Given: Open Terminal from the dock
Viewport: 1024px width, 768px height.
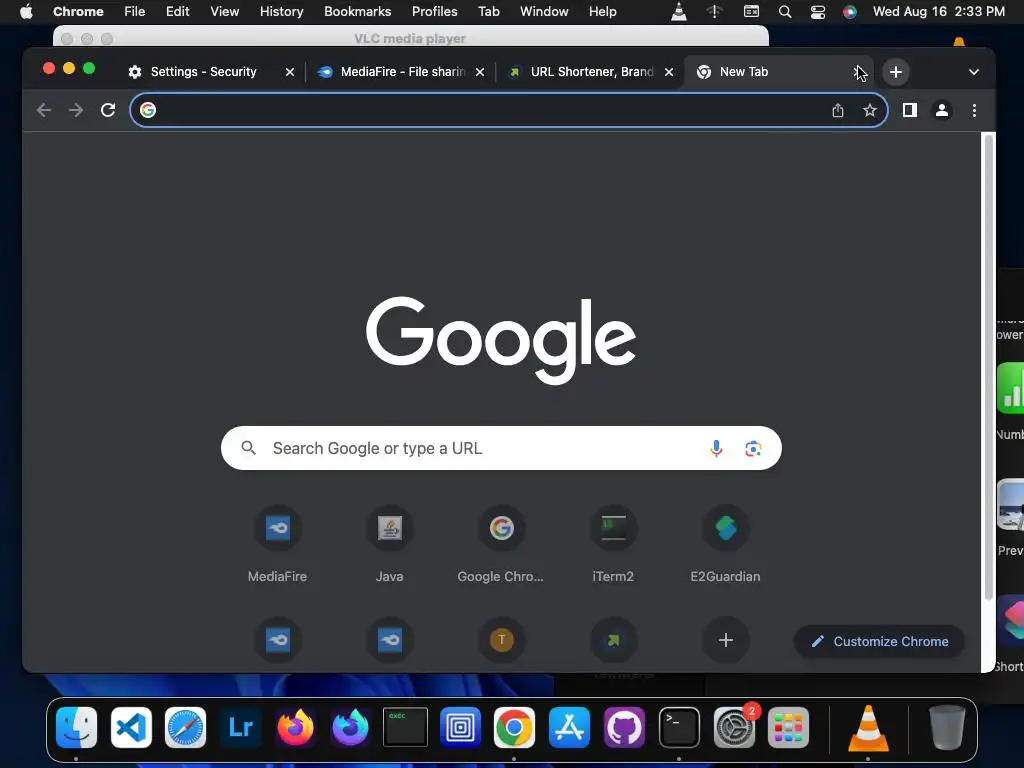Looking at the screenshot, I should pyautogui.click(x=679, y=728).
